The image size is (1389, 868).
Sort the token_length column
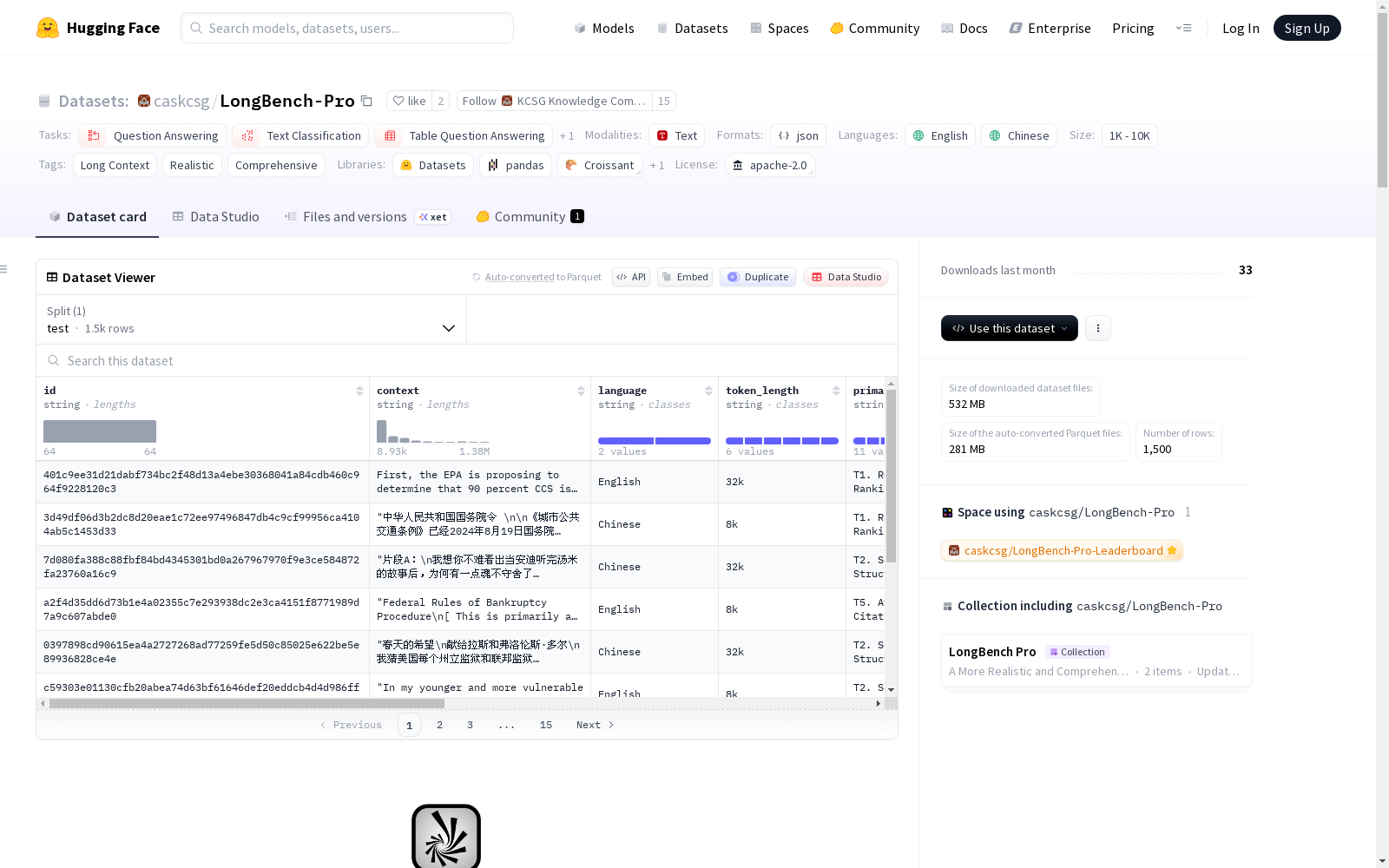click(x=836, y=391)
